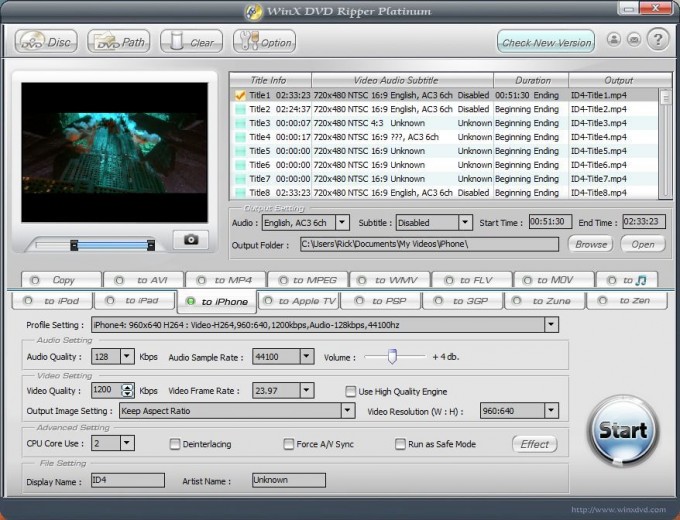
Task: Open the video Effect settings
Action: [535, 444]
